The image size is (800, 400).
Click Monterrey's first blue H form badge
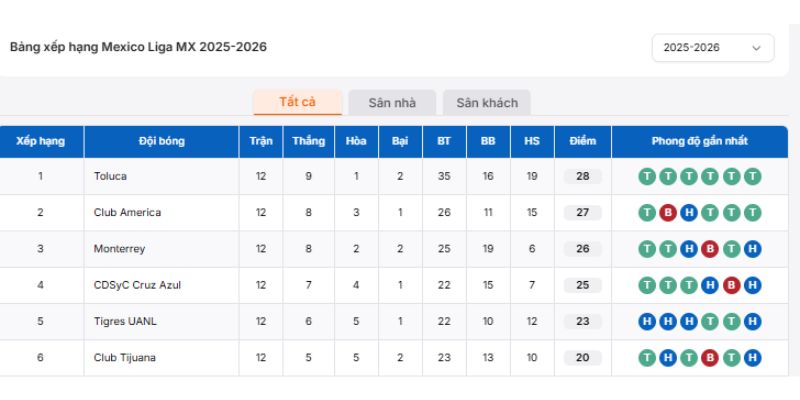[689, 249]
